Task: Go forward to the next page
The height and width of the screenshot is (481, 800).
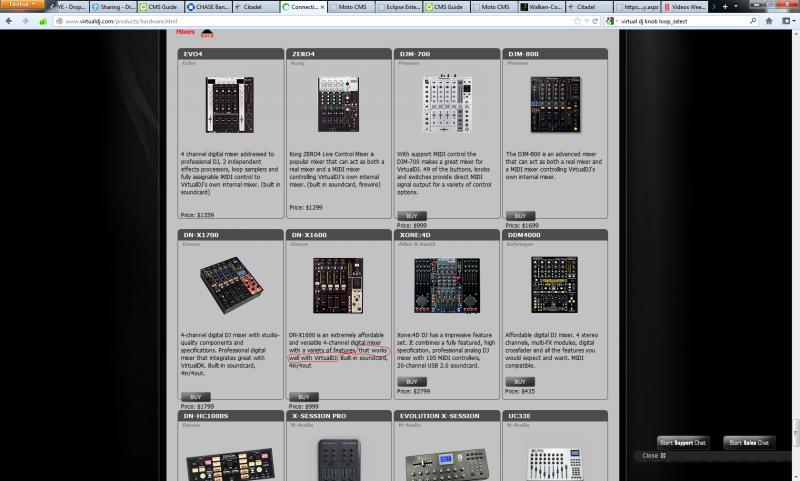Action: (25, 21)
